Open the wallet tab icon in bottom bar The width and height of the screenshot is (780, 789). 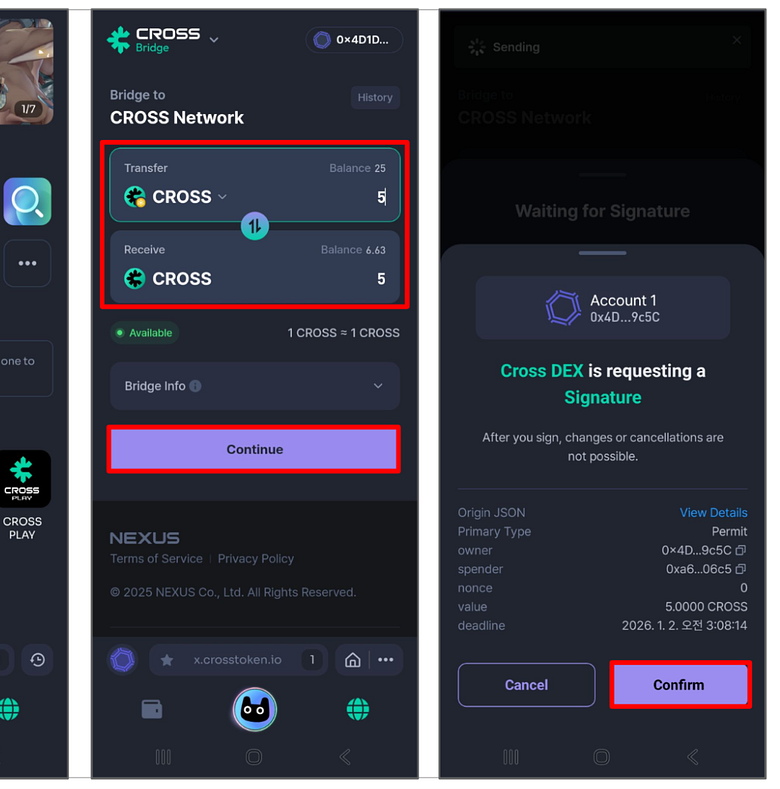coord(152,709)
